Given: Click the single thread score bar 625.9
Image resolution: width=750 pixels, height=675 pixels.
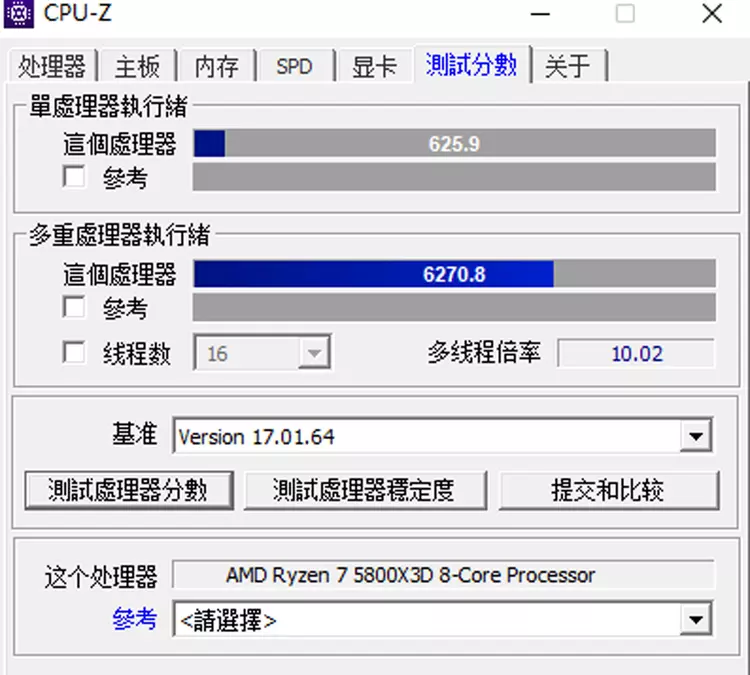Looking at the screenshot, I should (x=454, y=143).
